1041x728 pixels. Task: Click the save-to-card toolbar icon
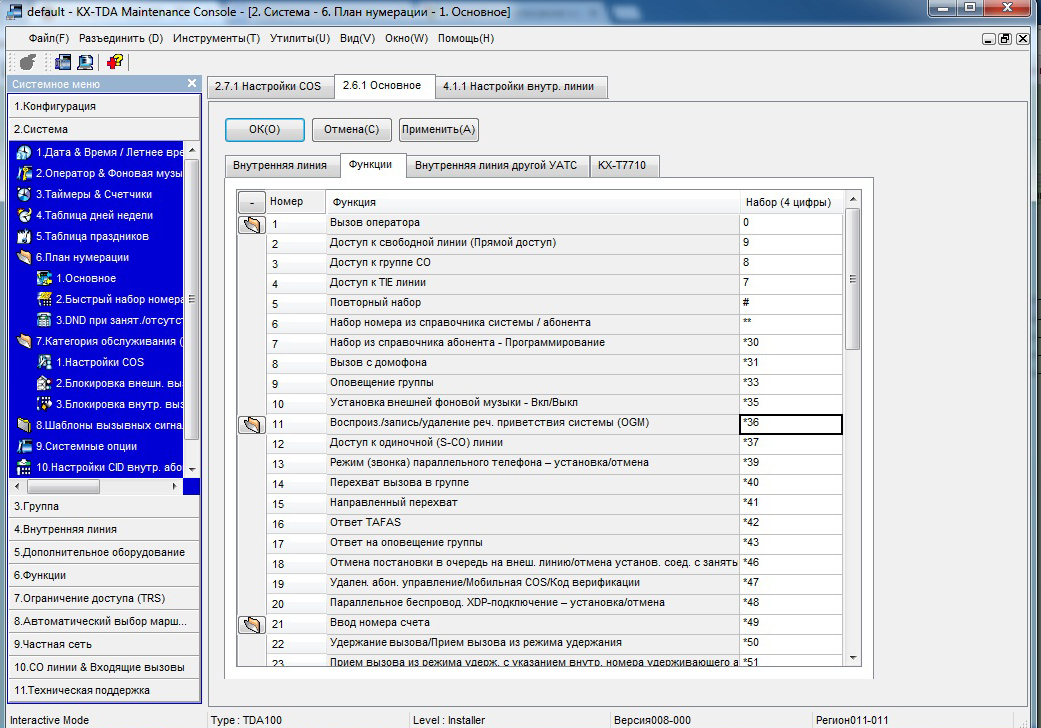pos(63,62)
